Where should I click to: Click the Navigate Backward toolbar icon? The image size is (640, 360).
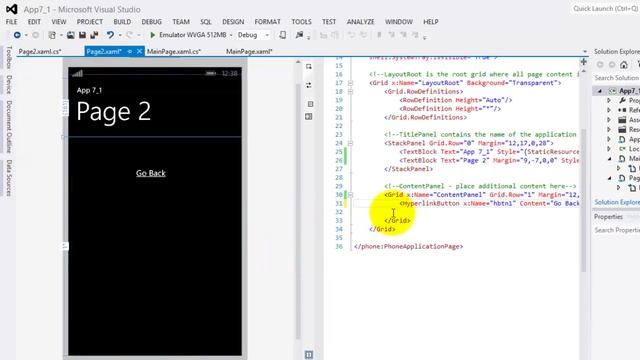point(17,35)
